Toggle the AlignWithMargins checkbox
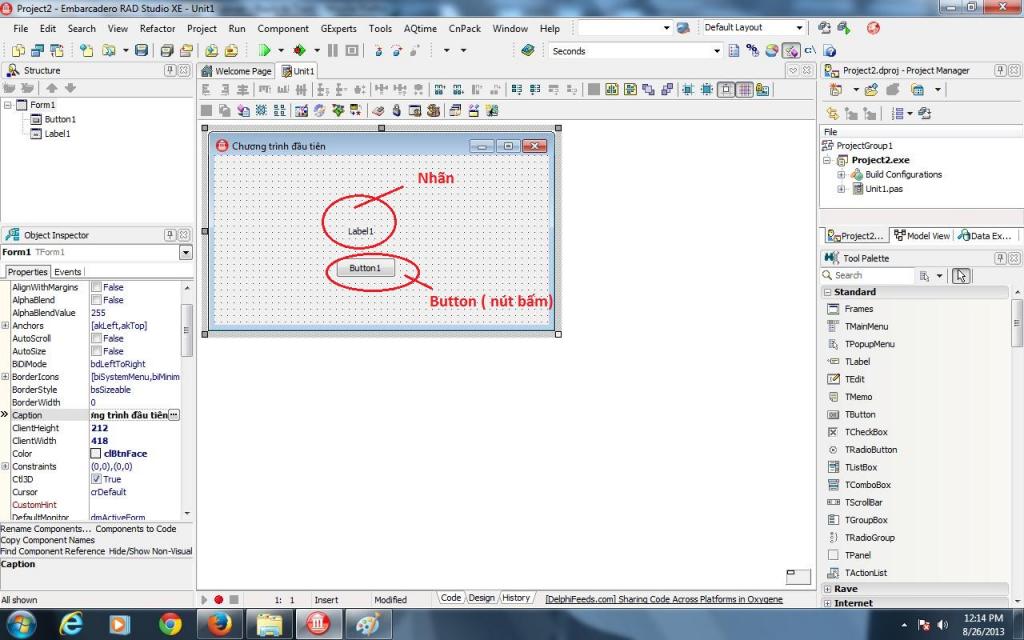Image resolution: width=1024 pixels, height=640 pixels. tap(96, 287)
